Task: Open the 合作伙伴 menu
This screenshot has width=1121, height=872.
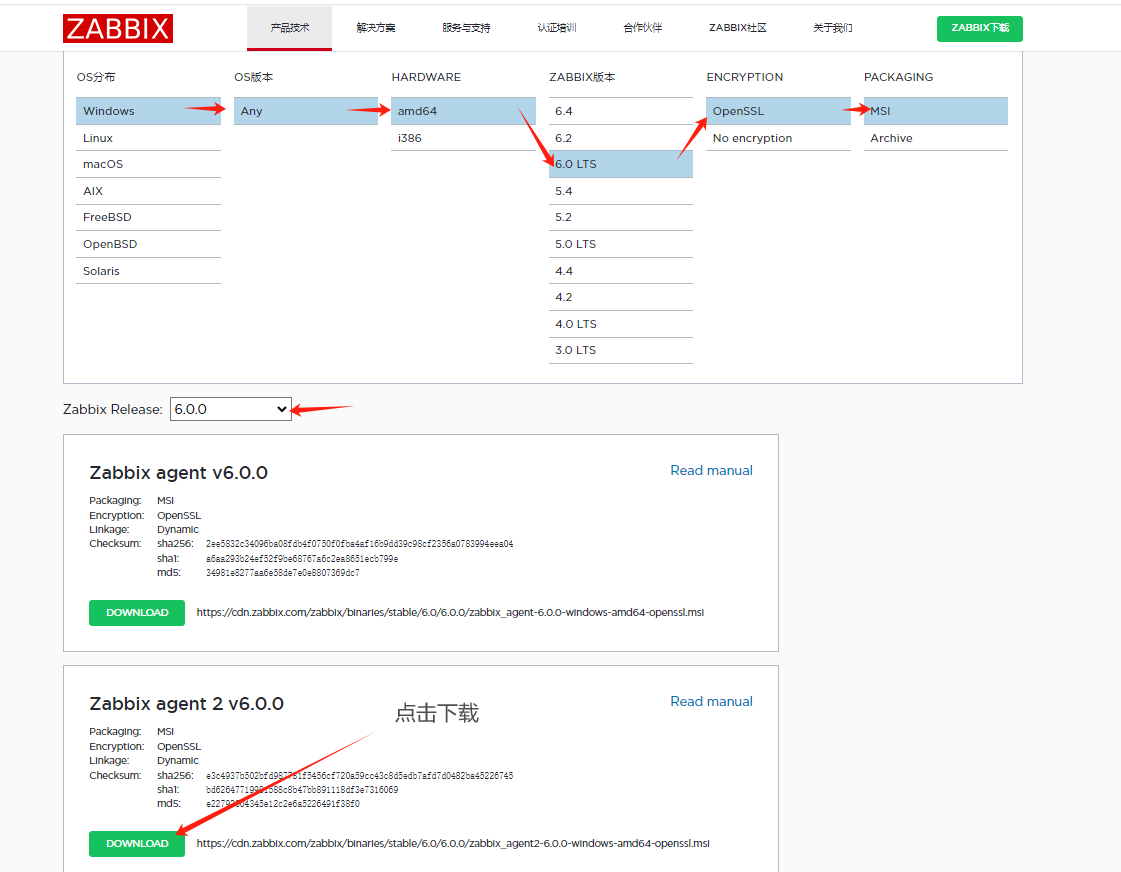Action: click(x=643, y=28)
